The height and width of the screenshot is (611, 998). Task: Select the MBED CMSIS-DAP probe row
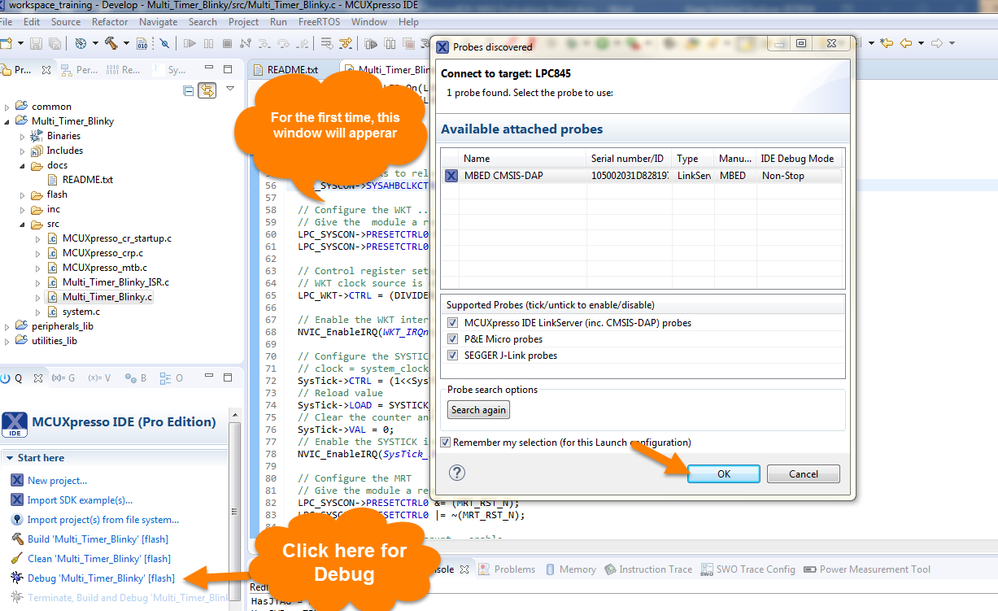pyautogui.click(x=642, y=176)
